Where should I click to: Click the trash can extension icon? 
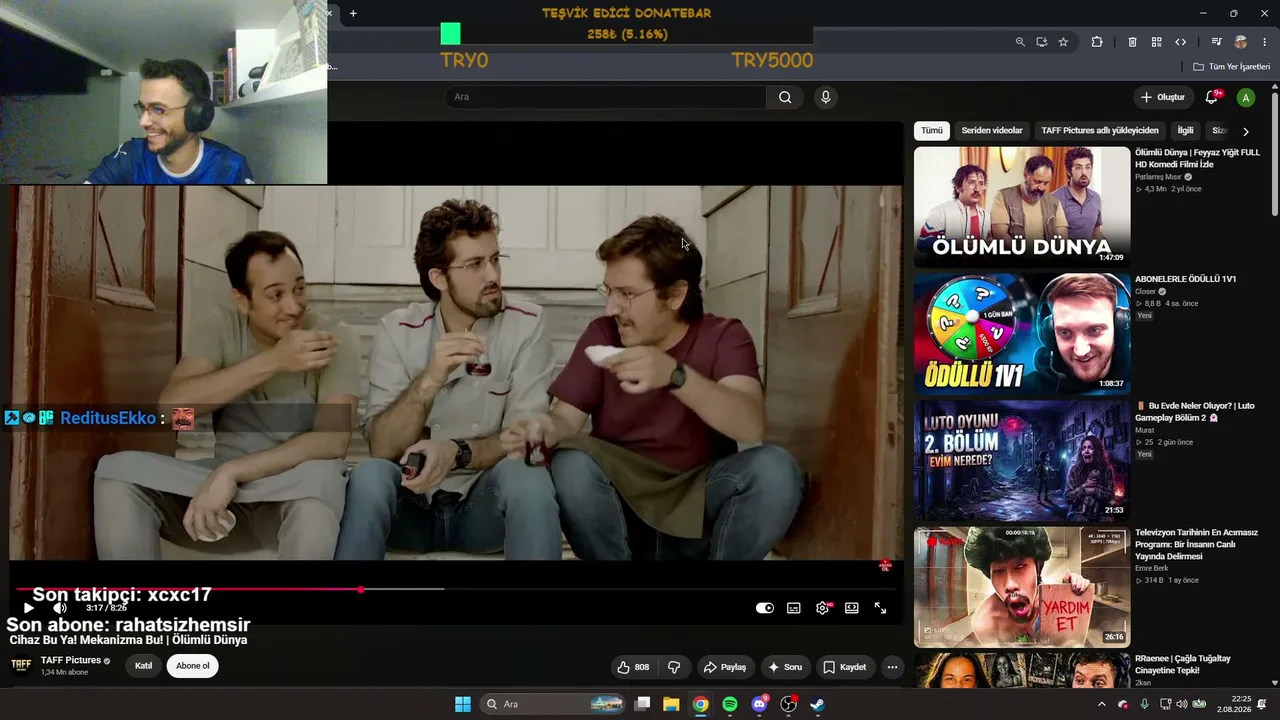point(1132,42)
